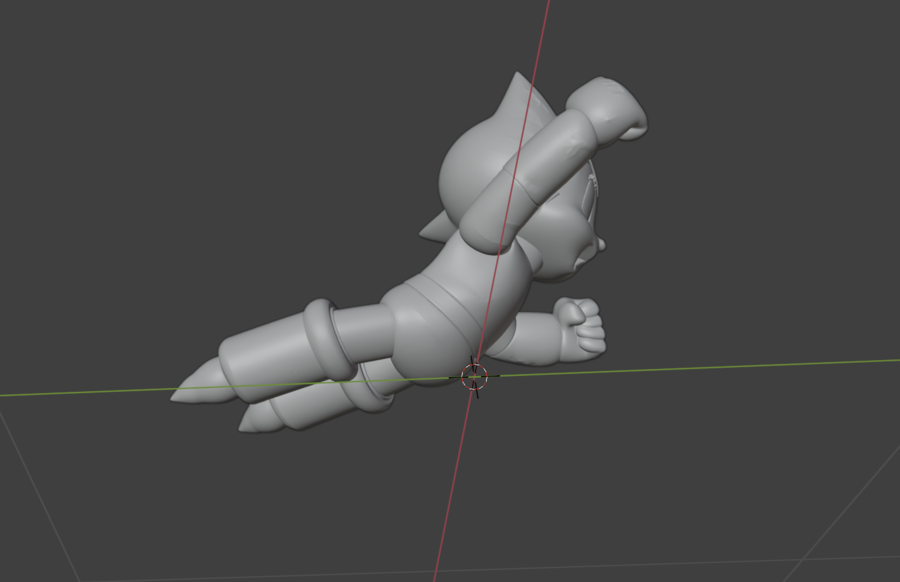Select the ring cuff on the lower boot
The image size is (900, 582).
[x=374, y=388]
